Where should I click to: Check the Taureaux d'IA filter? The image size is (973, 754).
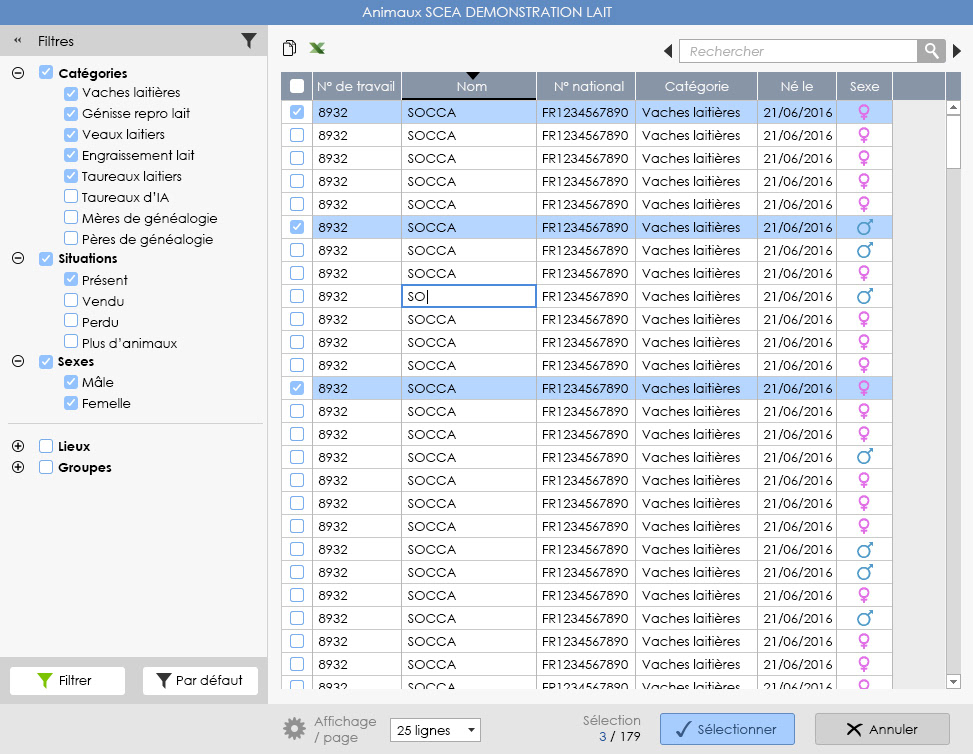pos(71,197)
